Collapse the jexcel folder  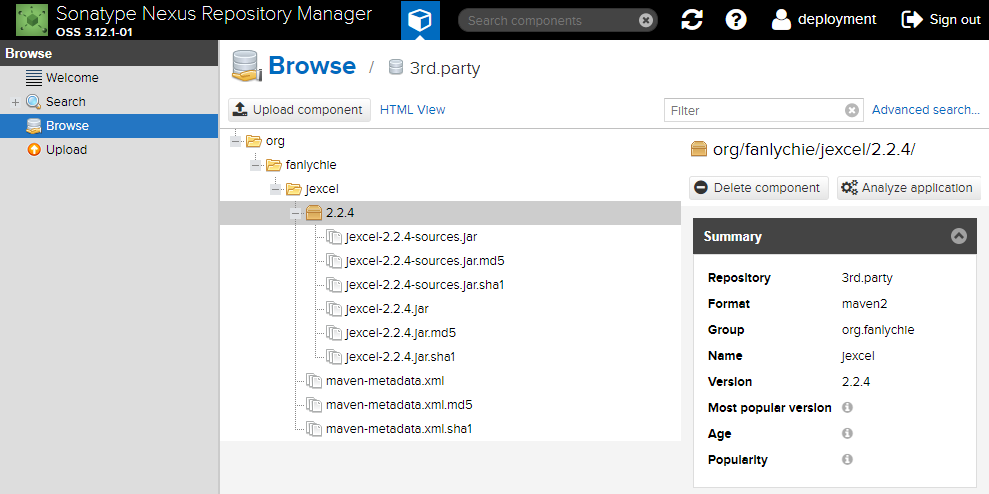click(x=276, y=189)
